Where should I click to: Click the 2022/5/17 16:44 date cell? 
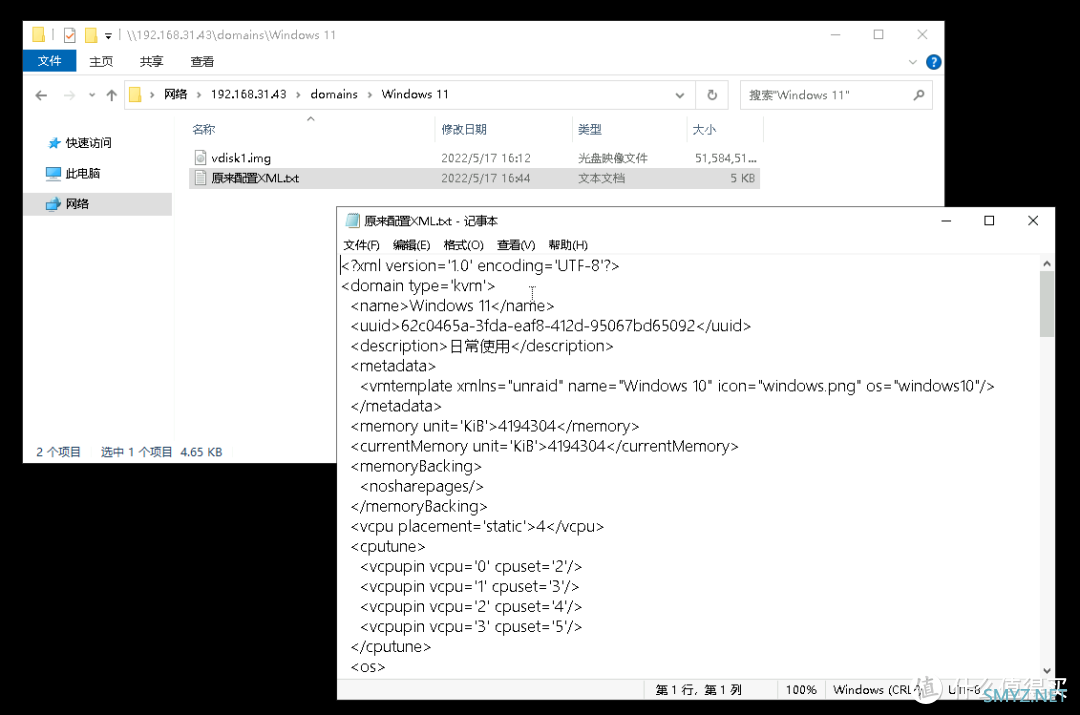[486, 178]
